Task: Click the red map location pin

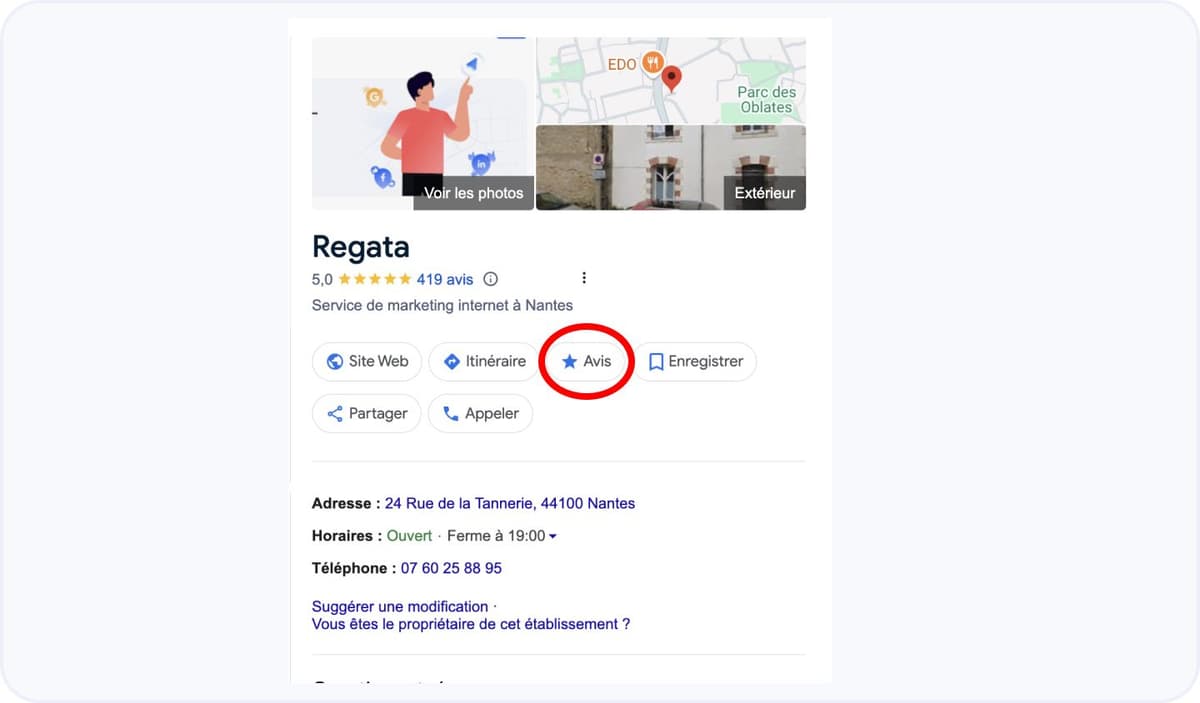Action: pos(672,77)
